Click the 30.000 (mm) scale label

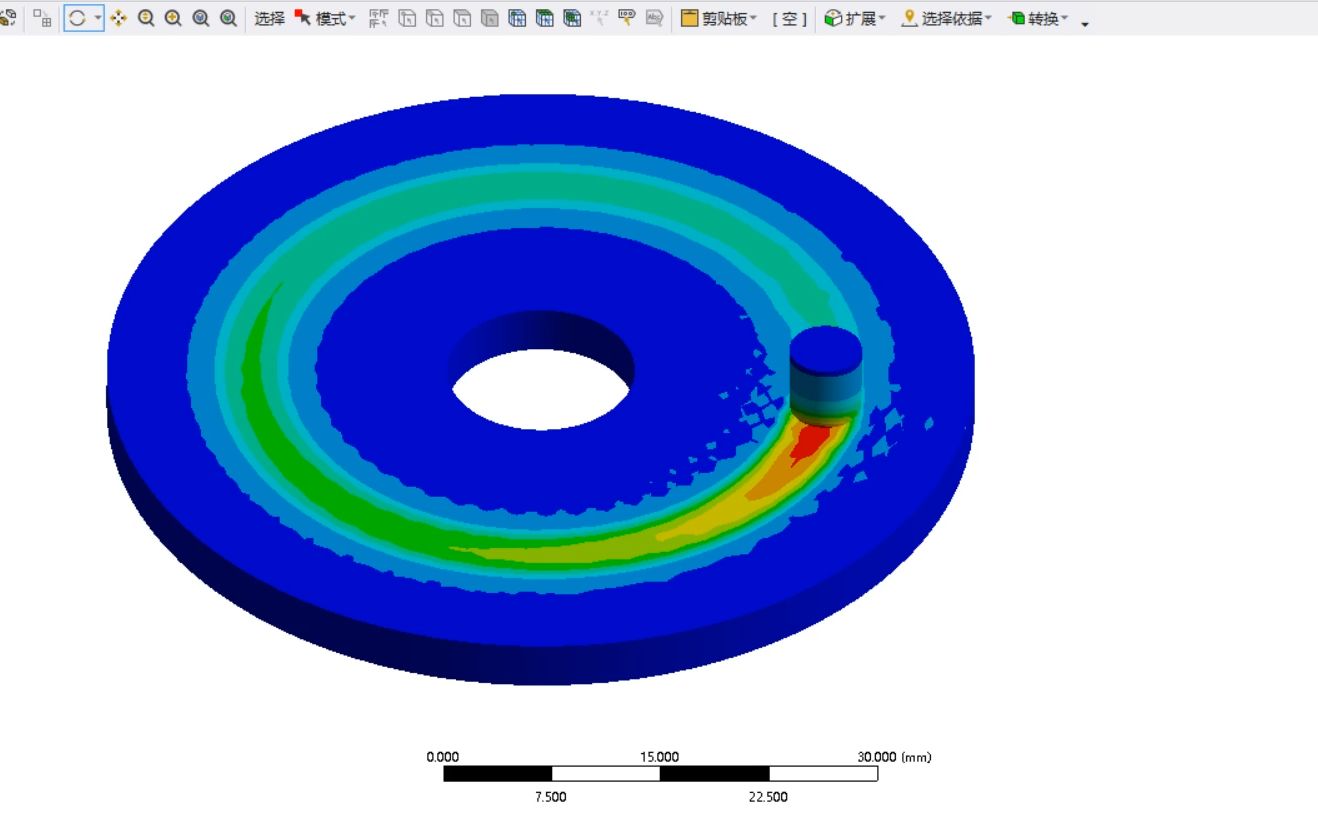click(894, 757)
